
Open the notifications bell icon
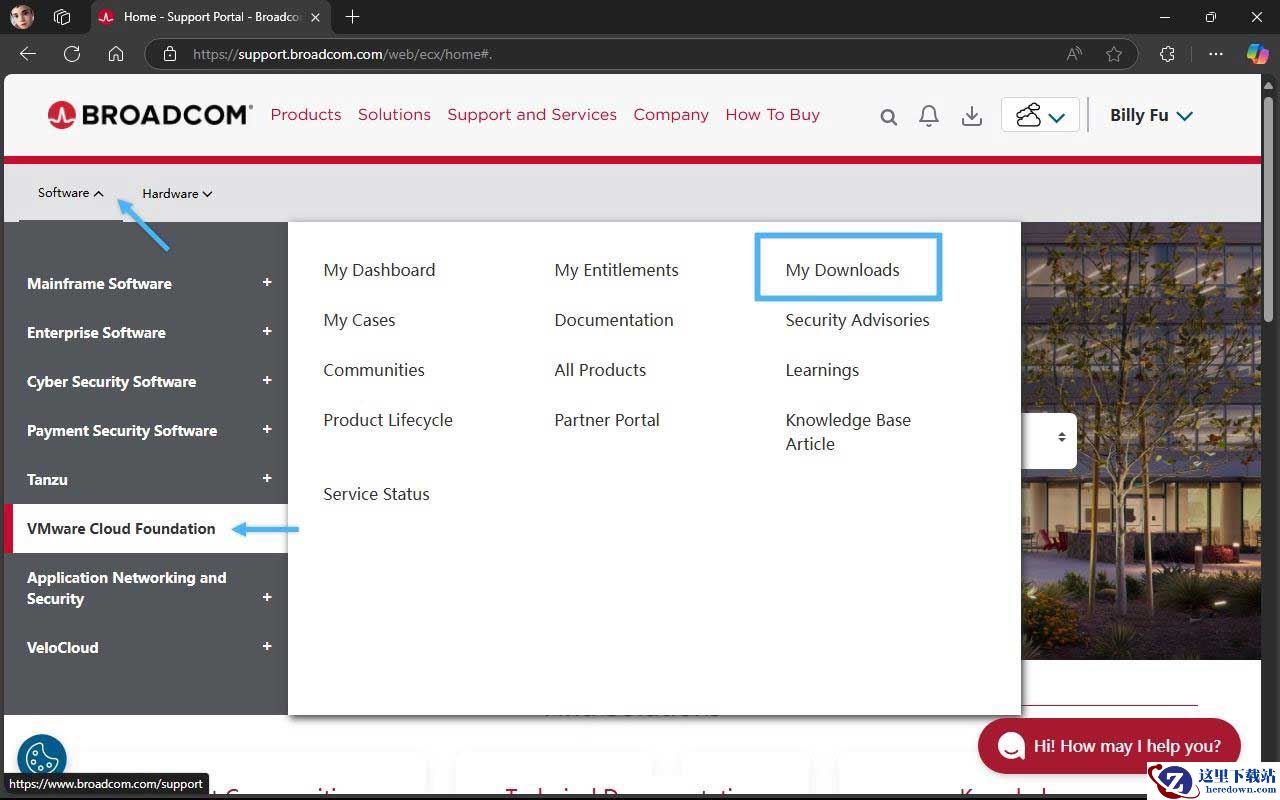pos(929,116)
